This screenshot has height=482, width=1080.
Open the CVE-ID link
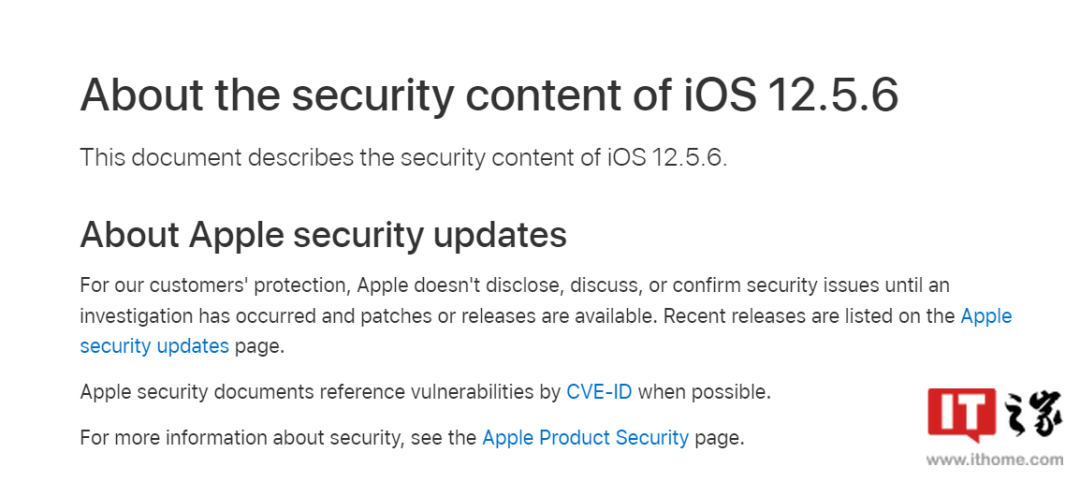coord(599,392)
